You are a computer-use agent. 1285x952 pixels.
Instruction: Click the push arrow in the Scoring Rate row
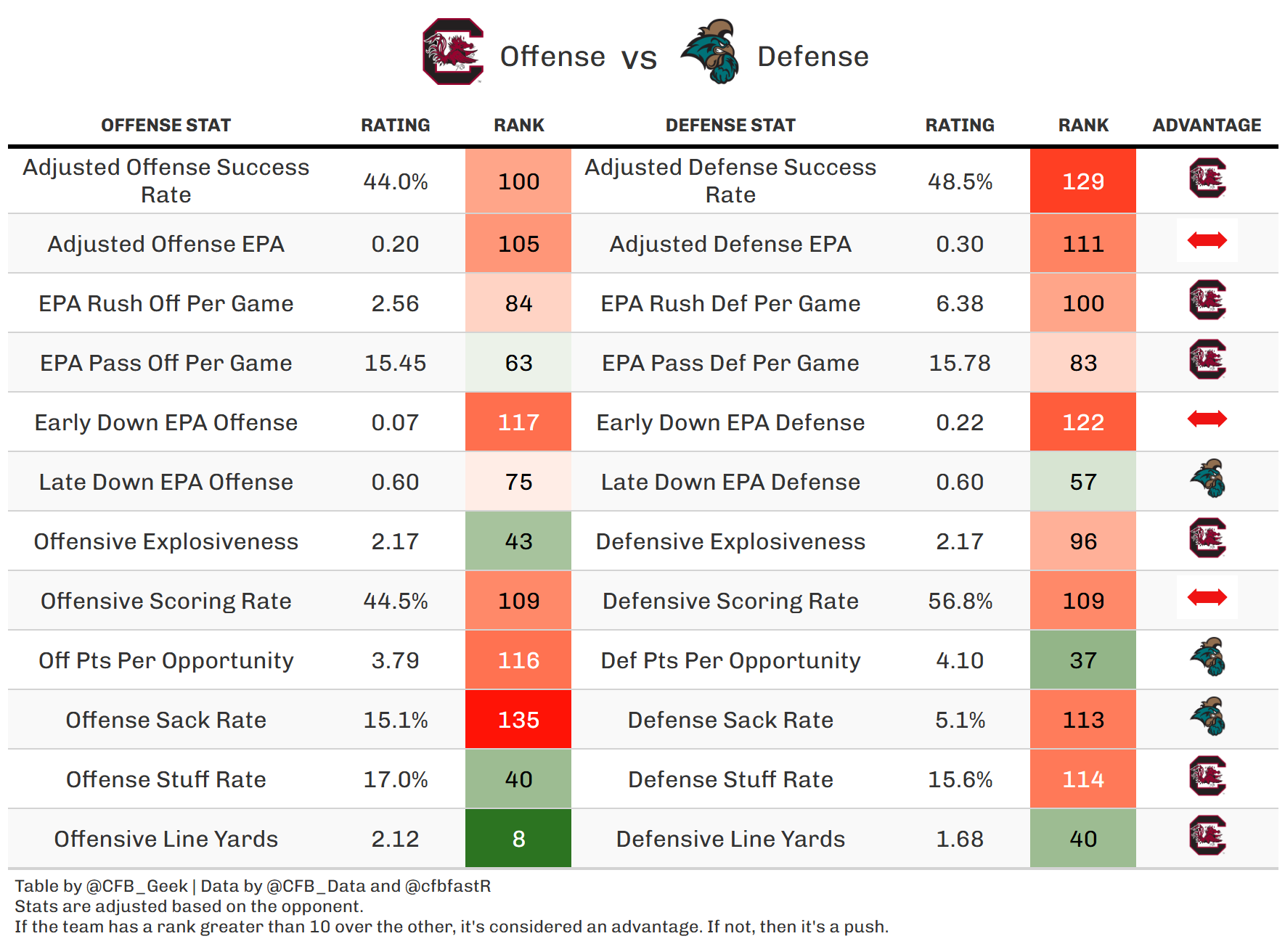(x=1207, y=597)
